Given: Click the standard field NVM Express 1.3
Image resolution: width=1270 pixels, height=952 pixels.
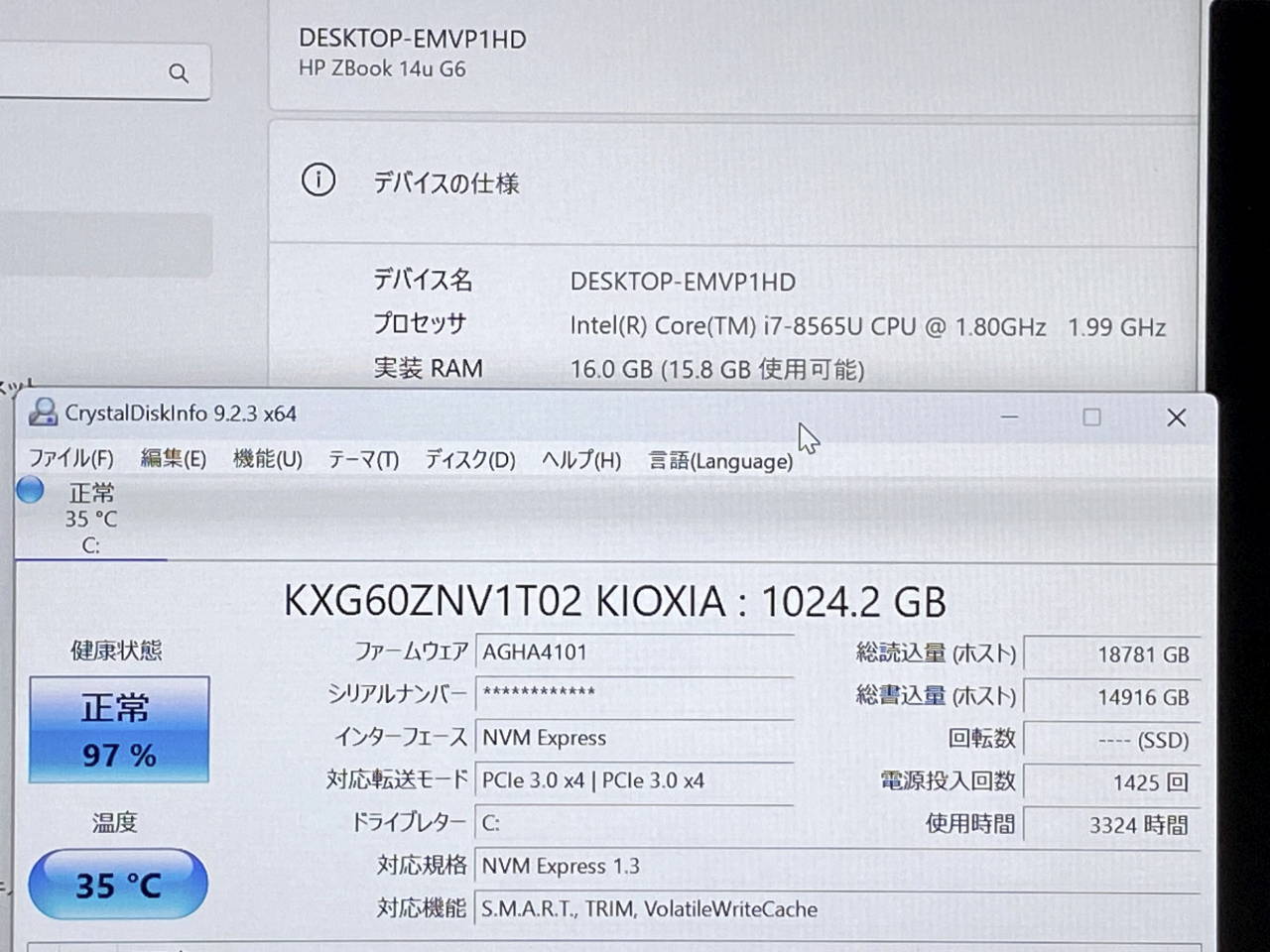Looking at the screenshot, I should (x=837, y=866).
